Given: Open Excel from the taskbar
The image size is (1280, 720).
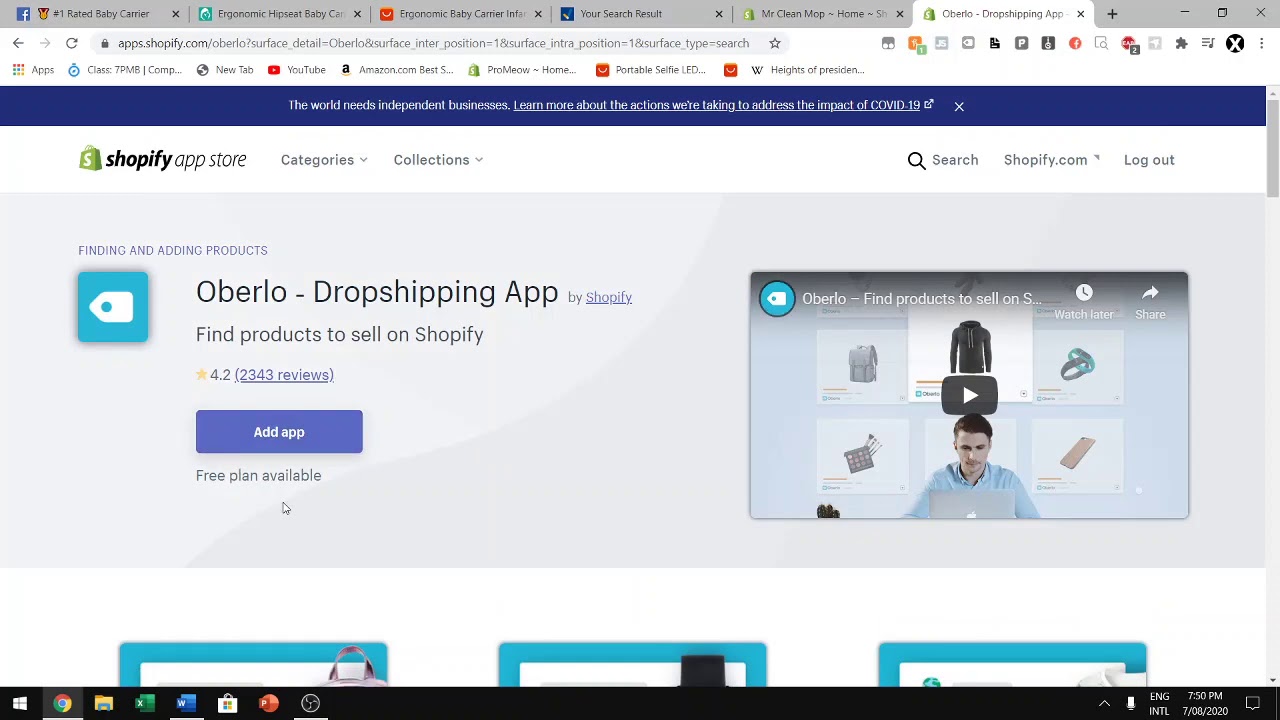Looking at the screenshot, I should click(x=145, y=703).
